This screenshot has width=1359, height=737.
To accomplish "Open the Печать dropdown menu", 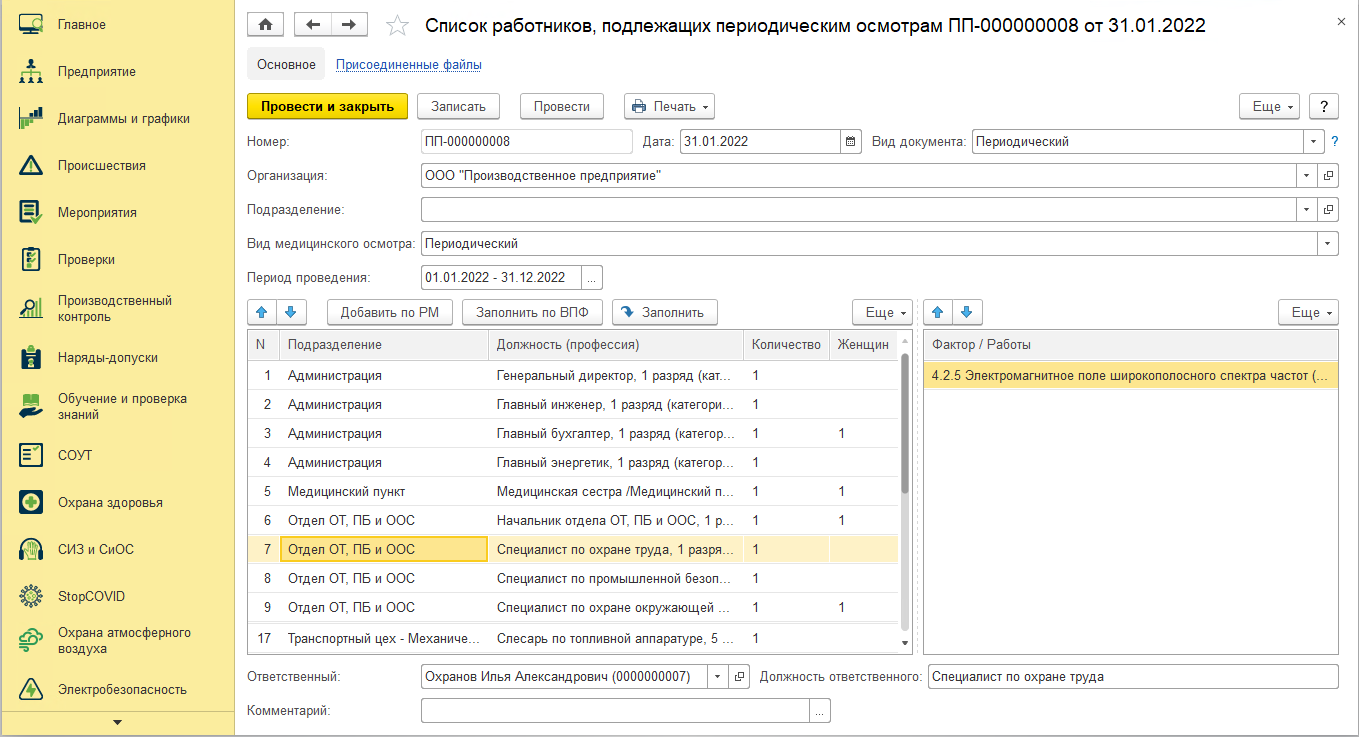I will 669,106.
